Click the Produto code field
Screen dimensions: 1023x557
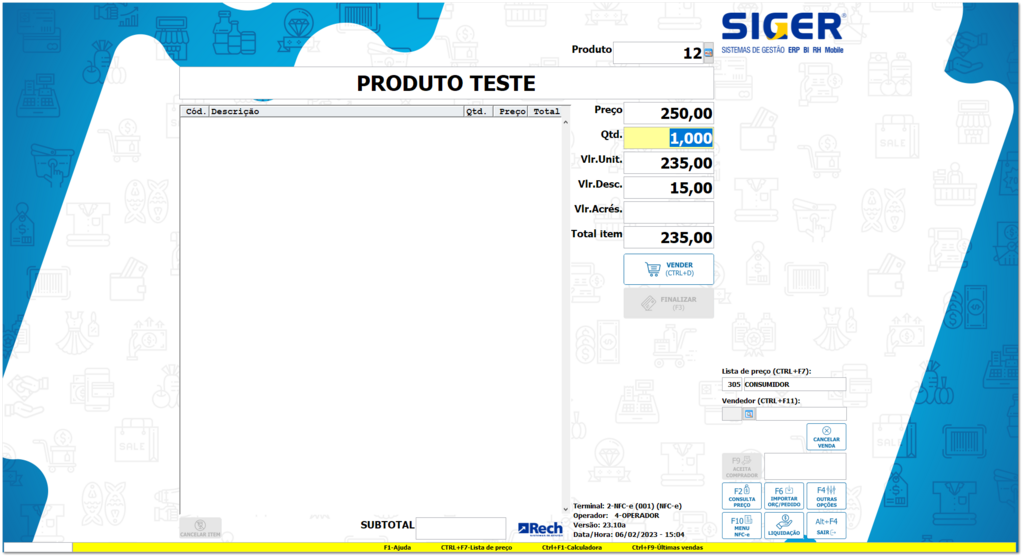658,53
